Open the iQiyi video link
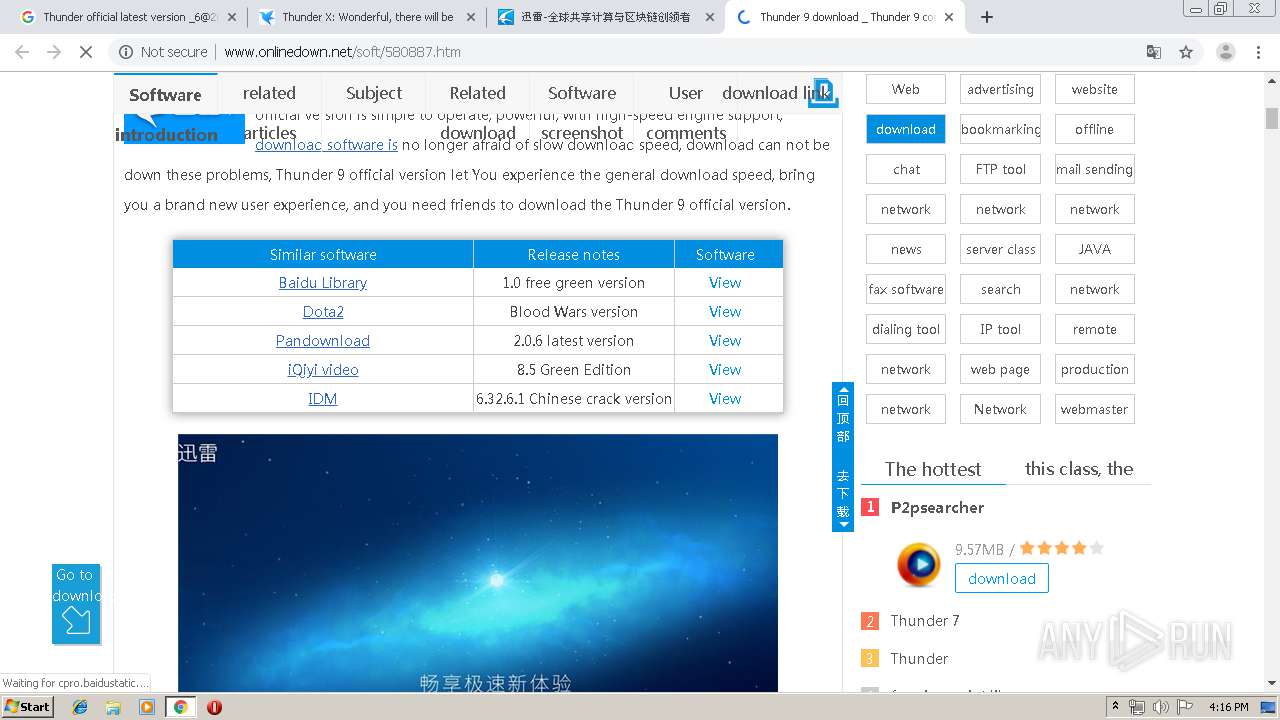 click(323, 370)
